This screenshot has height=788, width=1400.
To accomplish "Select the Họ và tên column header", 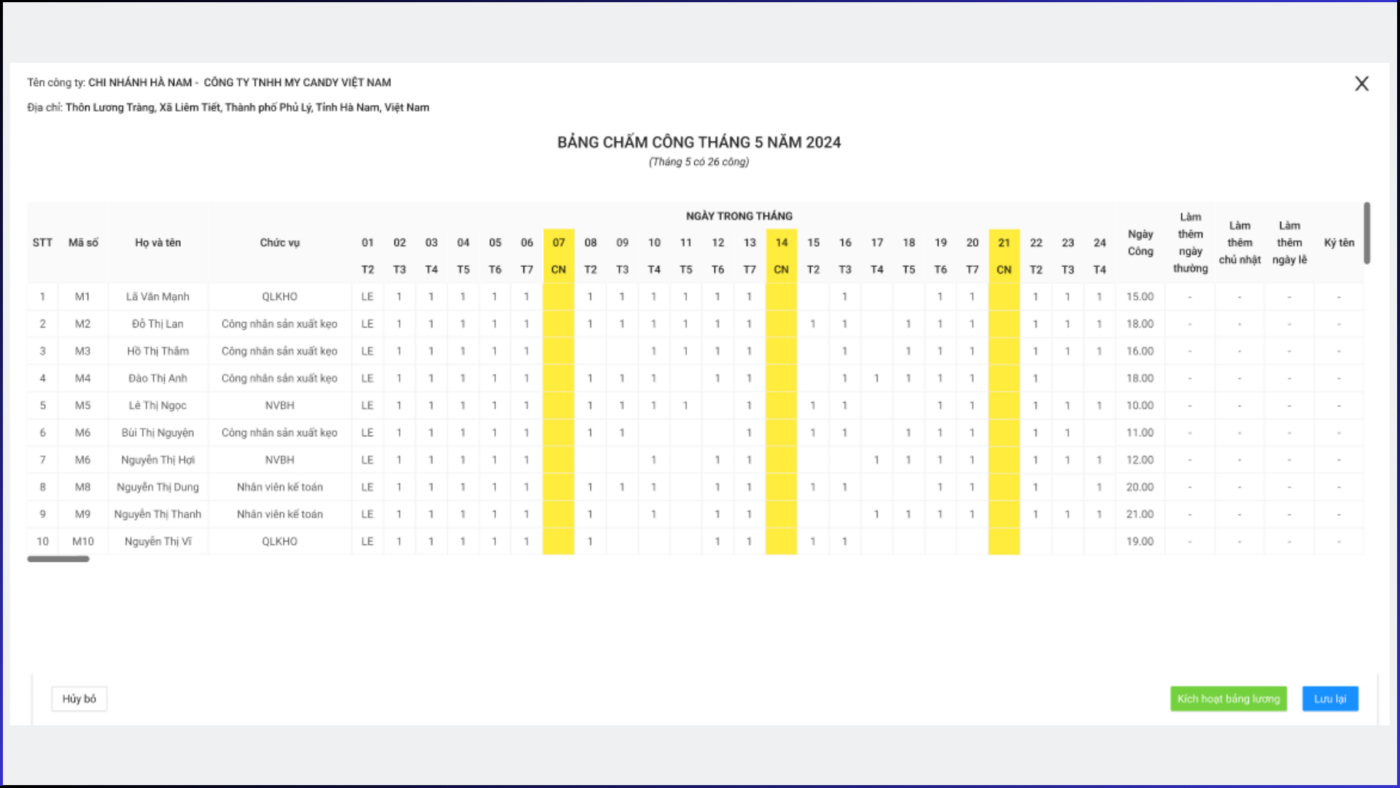I will click(x=158, y=243).
